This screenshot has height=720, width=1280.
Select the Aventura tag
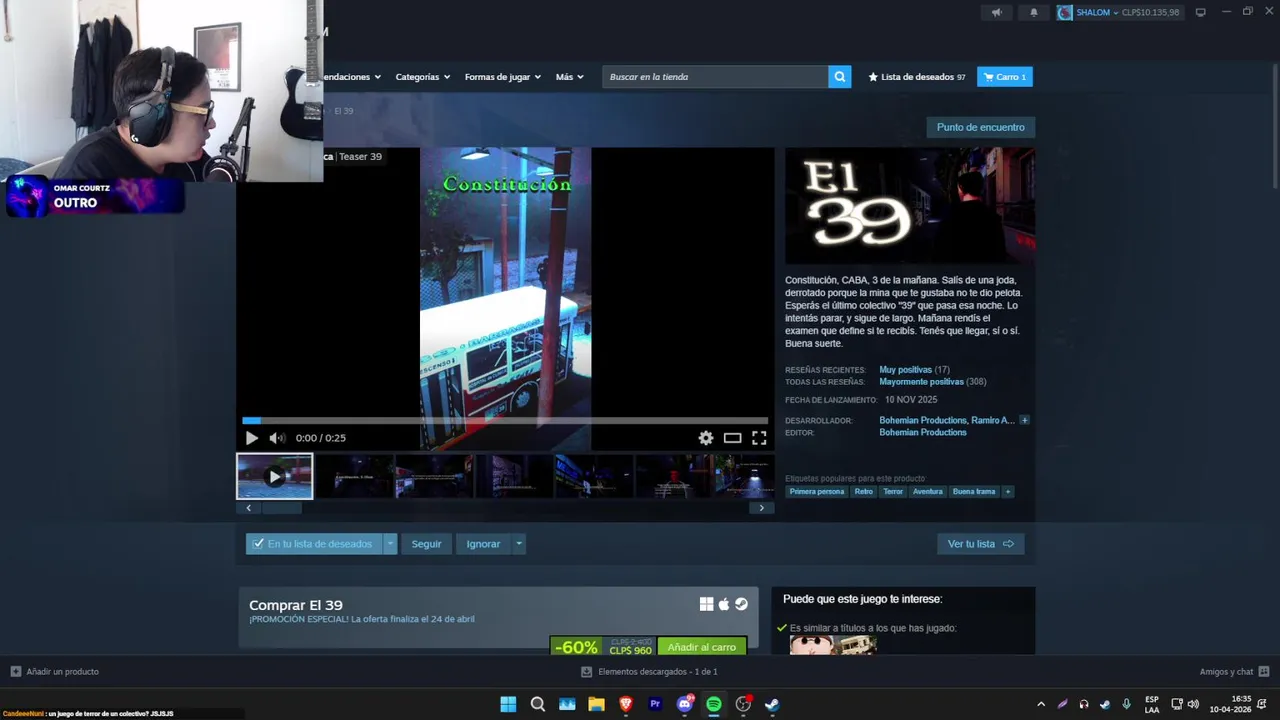[x=928, y=492]
